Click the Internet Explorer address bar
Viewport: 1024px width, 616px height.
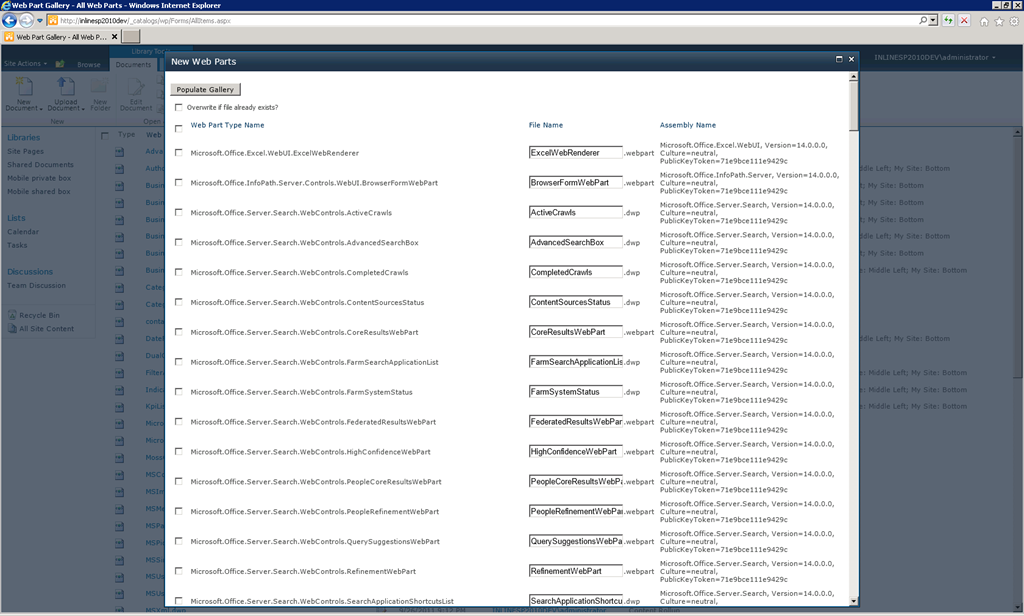pos(483,21)
